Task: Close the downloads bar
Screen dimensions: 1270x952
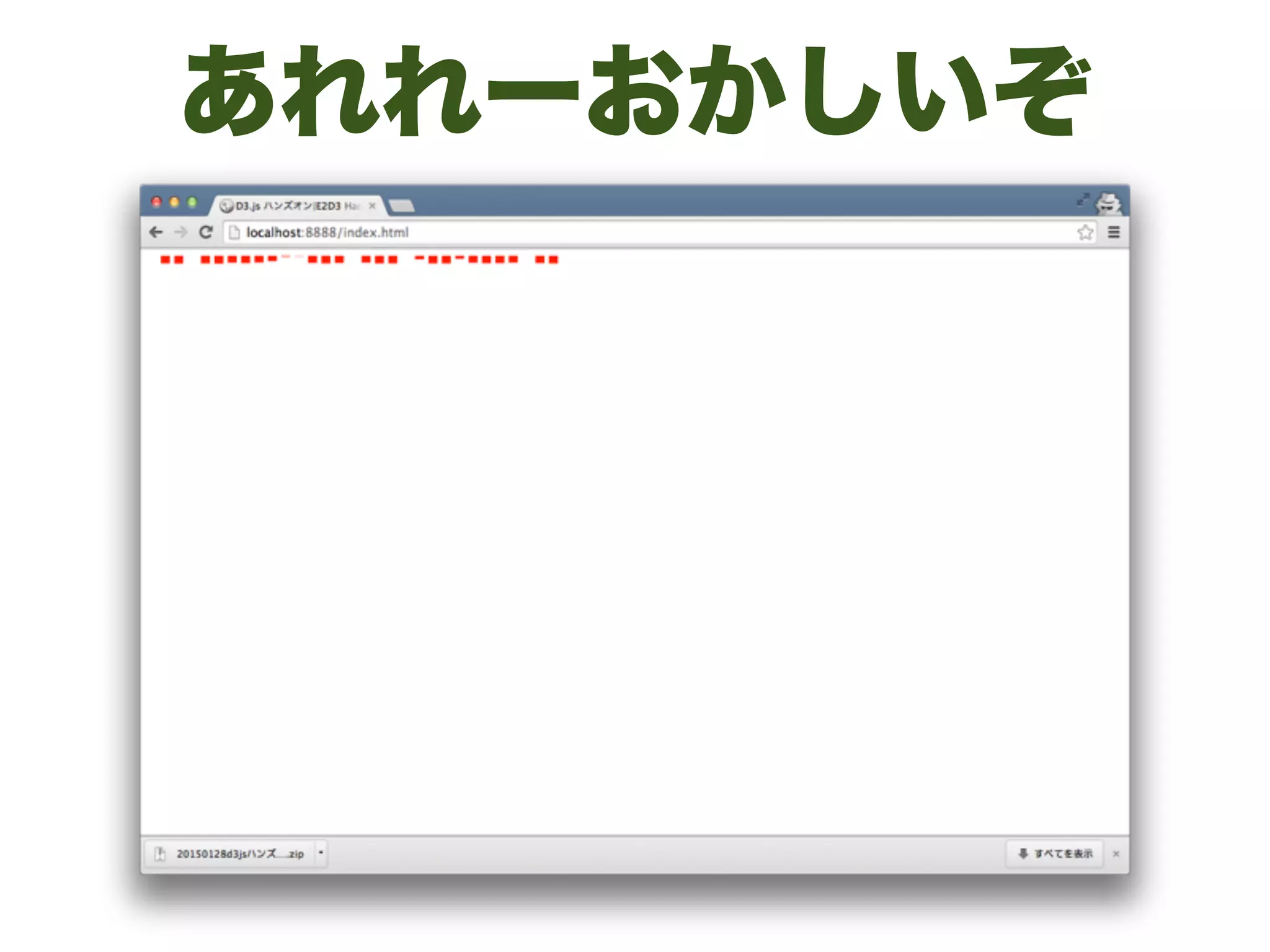Action: pyautogui.click(x=1116, y=854)
